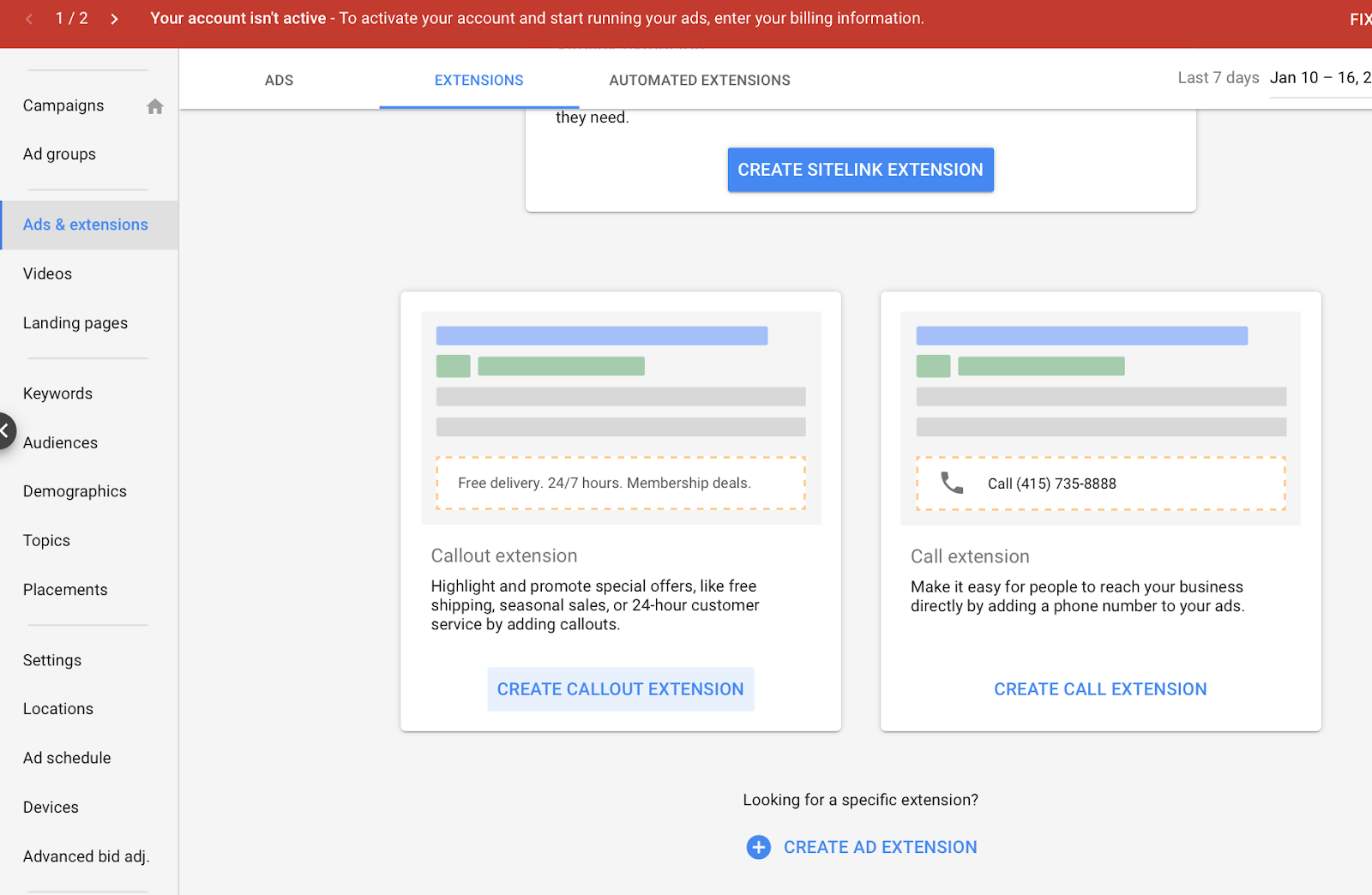
Task: Click the home icon next to Campaigns
Action: 154,106
